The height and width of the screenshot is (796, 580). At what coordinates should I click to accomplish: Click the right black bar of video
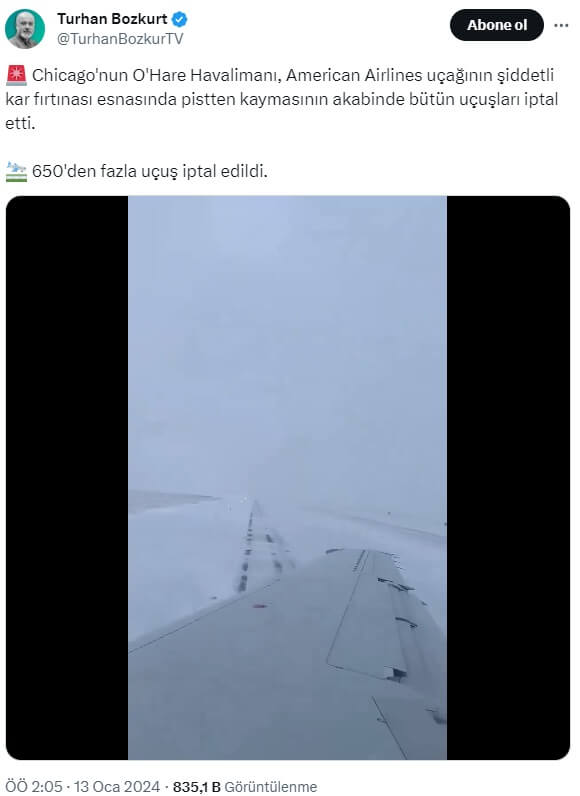point(508,478)
